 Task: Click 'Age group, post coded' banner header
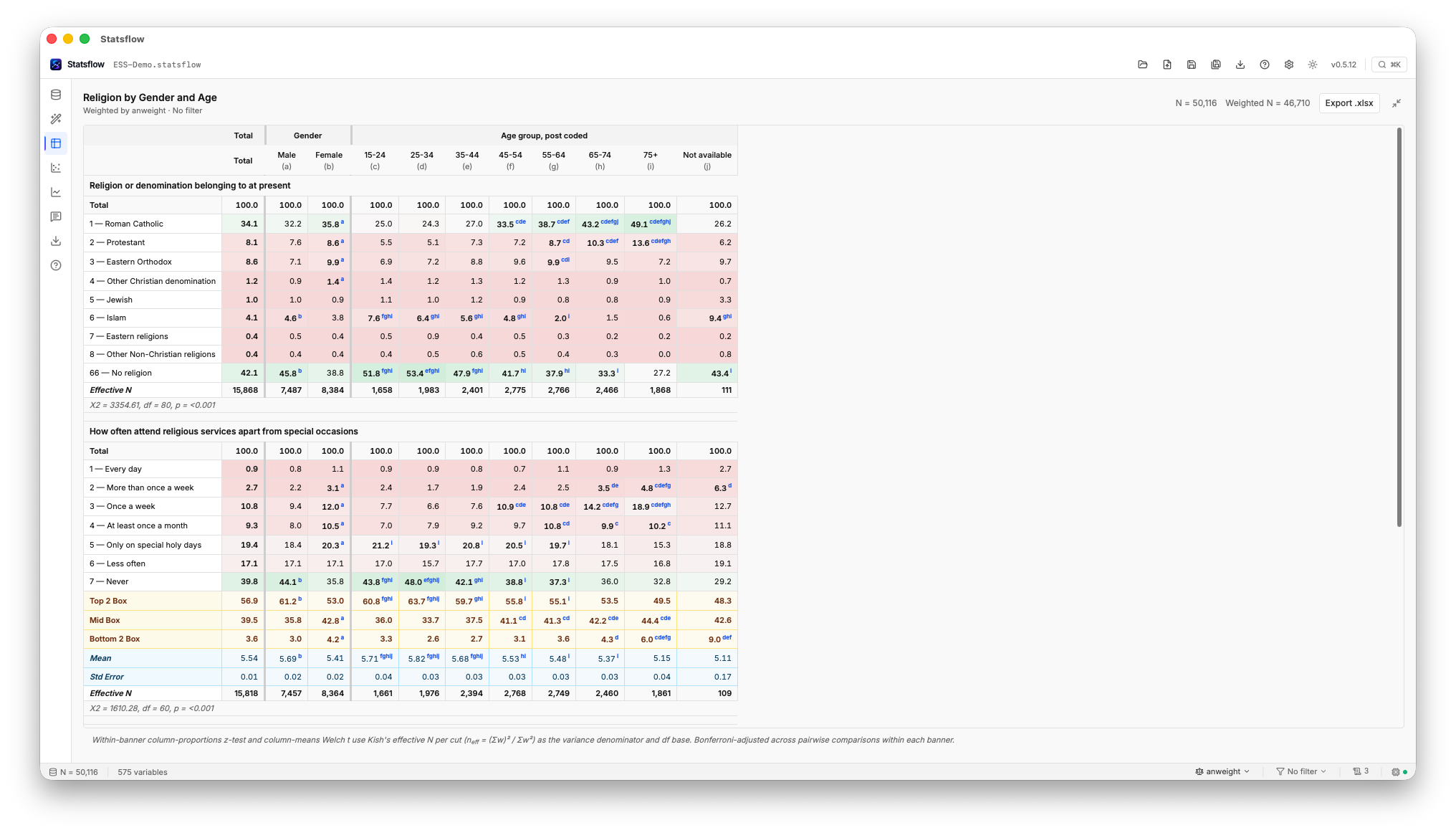(545, 135)
